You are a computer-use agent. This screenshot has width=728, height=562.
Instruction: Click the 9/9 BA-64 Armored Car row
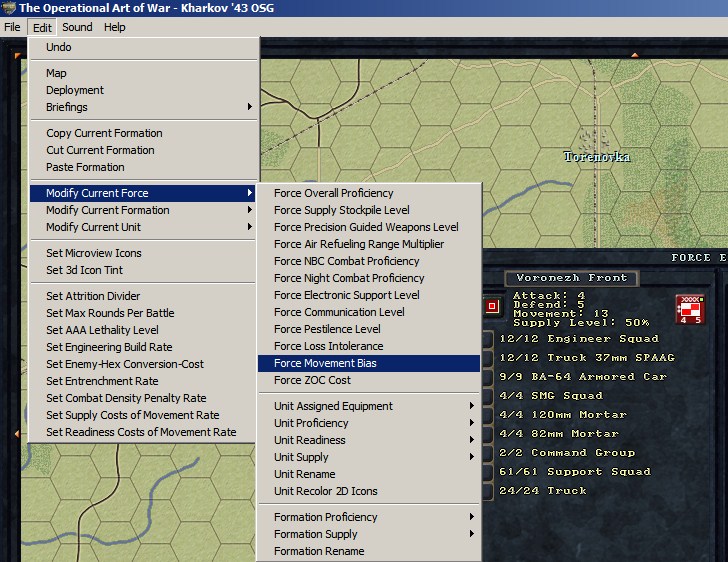click(583, 377)
